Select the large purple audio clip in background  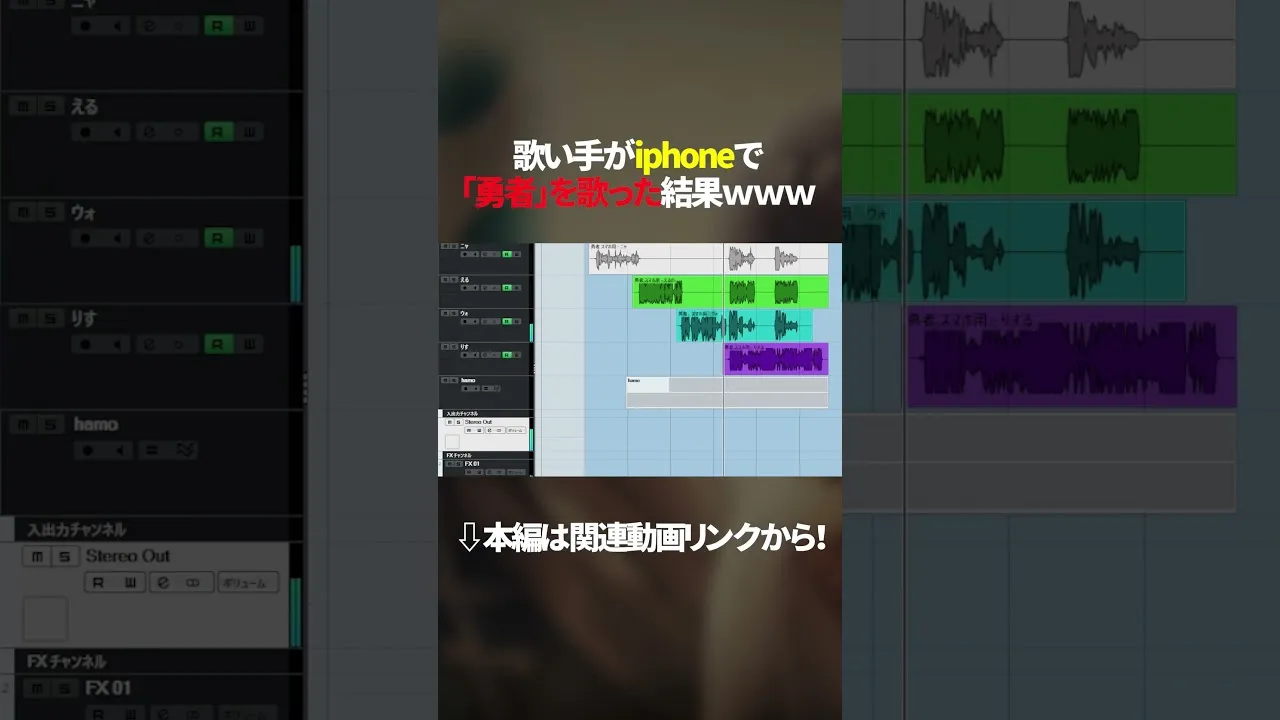(1070, 357)
